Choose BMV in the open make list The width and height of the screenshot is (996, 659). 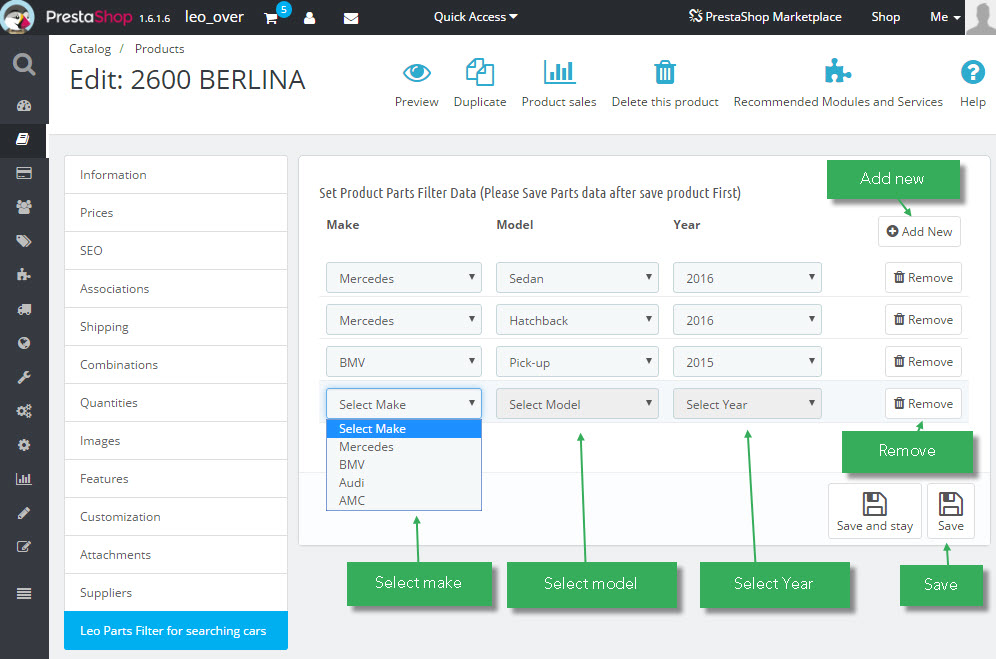(x=404, y=465)
